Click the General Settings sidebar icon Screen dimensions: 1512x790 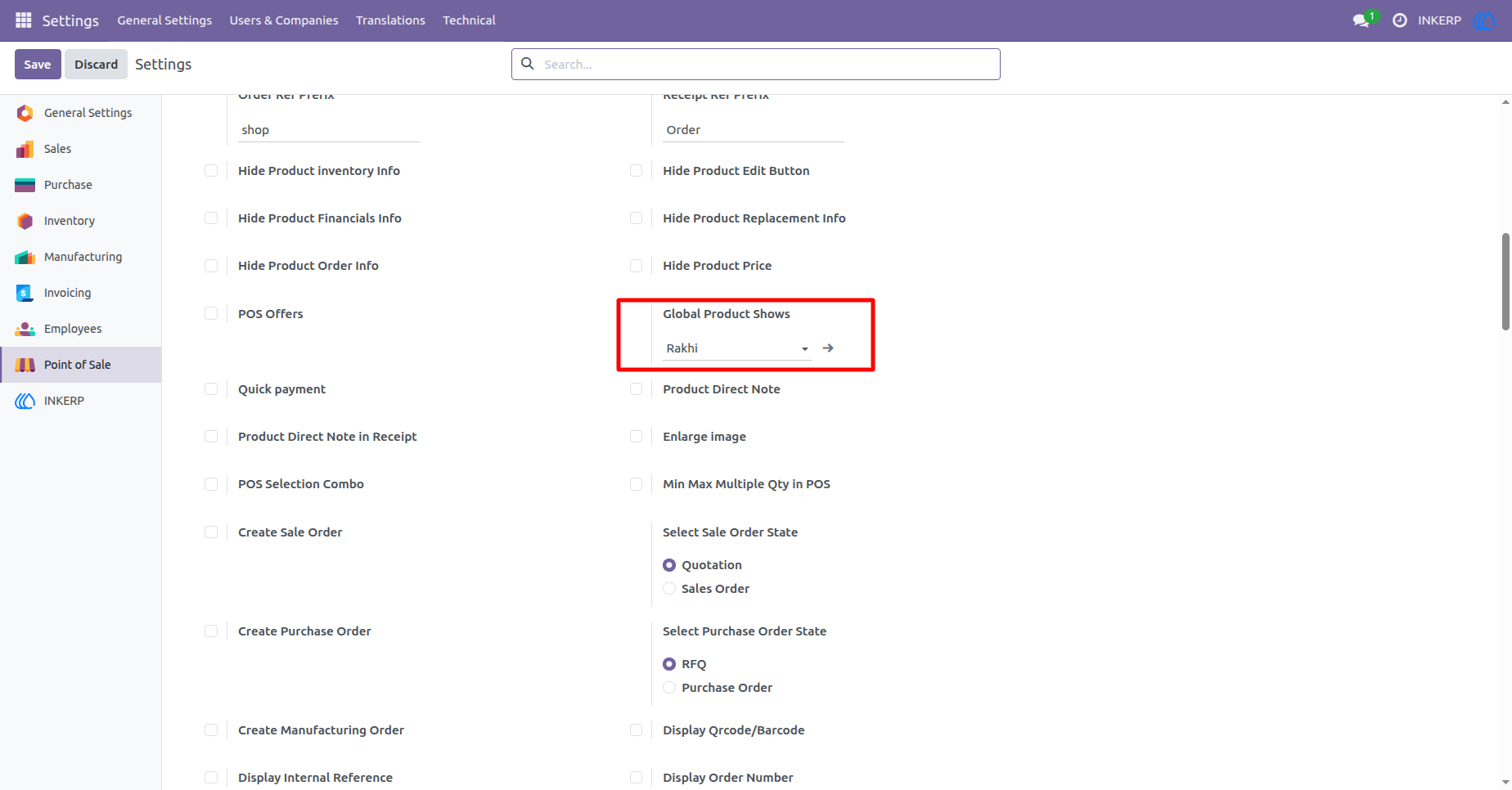(25, 113)
